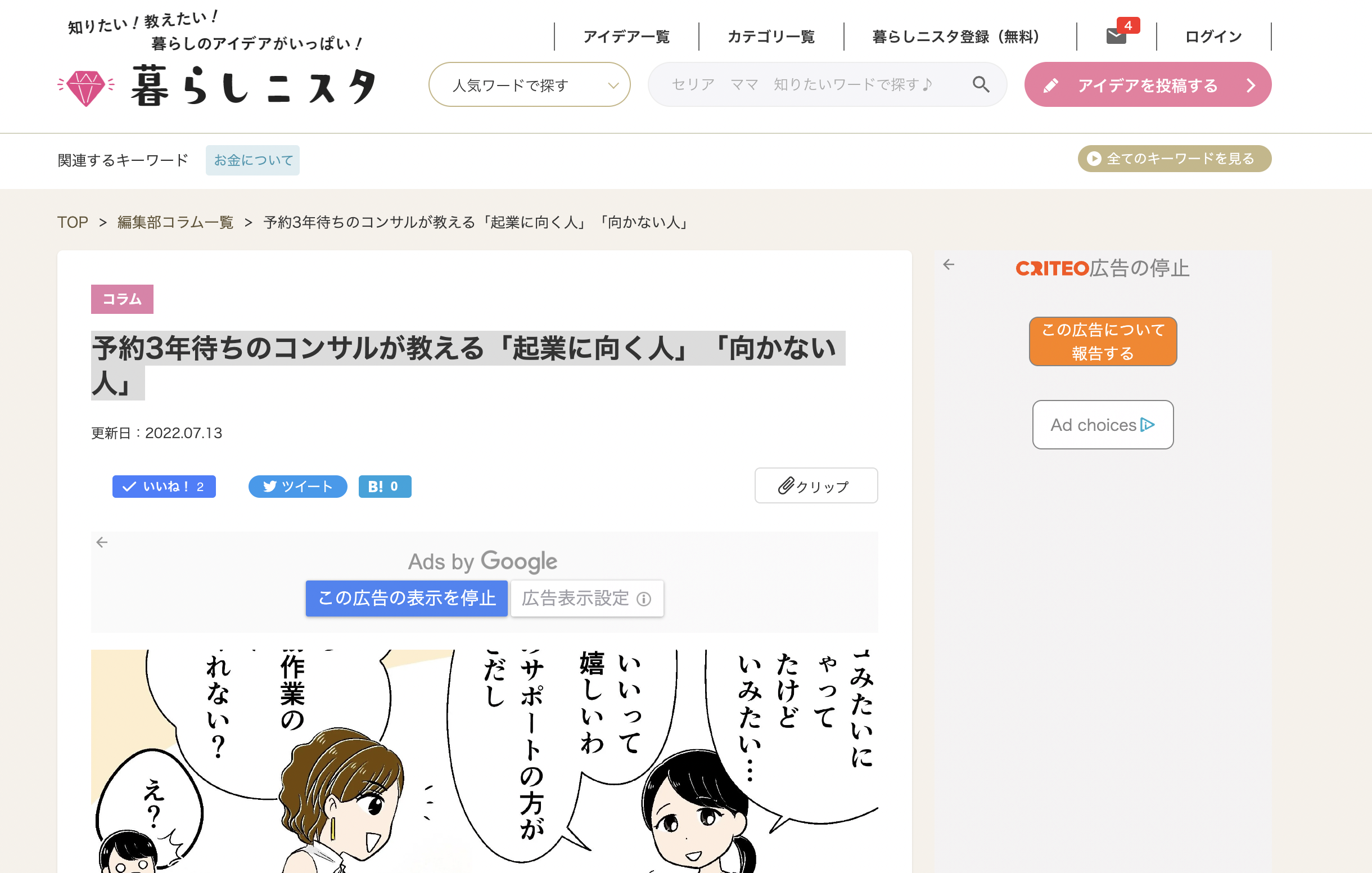Click the ログイン link
The width and height of the screenshot is (1372, 873).
tap(1212, 37)
